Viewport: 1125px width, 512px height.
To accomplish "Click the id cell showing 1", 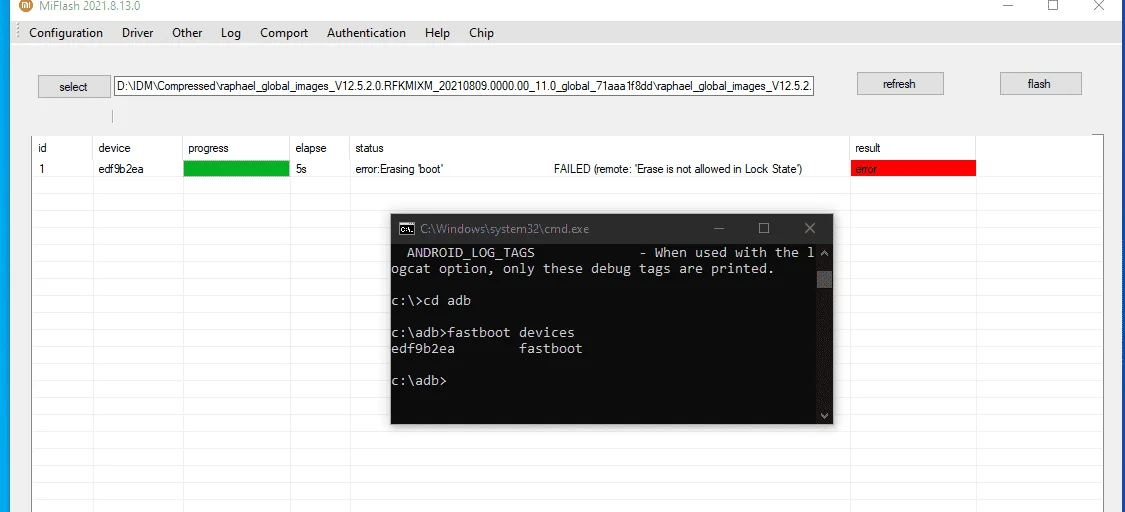I will [42, 169].
